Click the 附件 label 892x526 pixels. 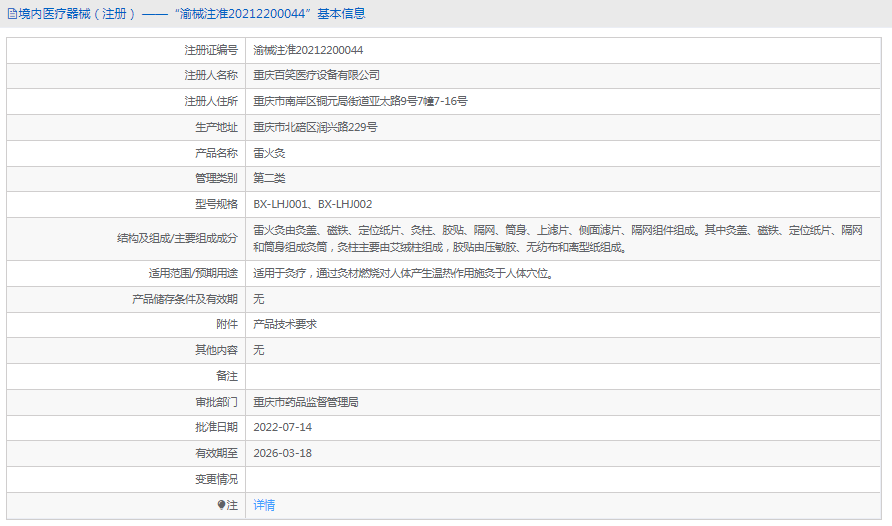coord(227,324)
